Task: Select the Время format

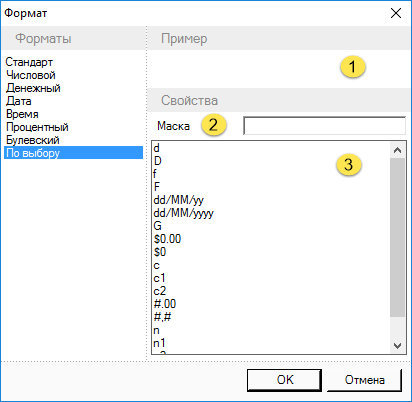Action: tap(22, 114)
